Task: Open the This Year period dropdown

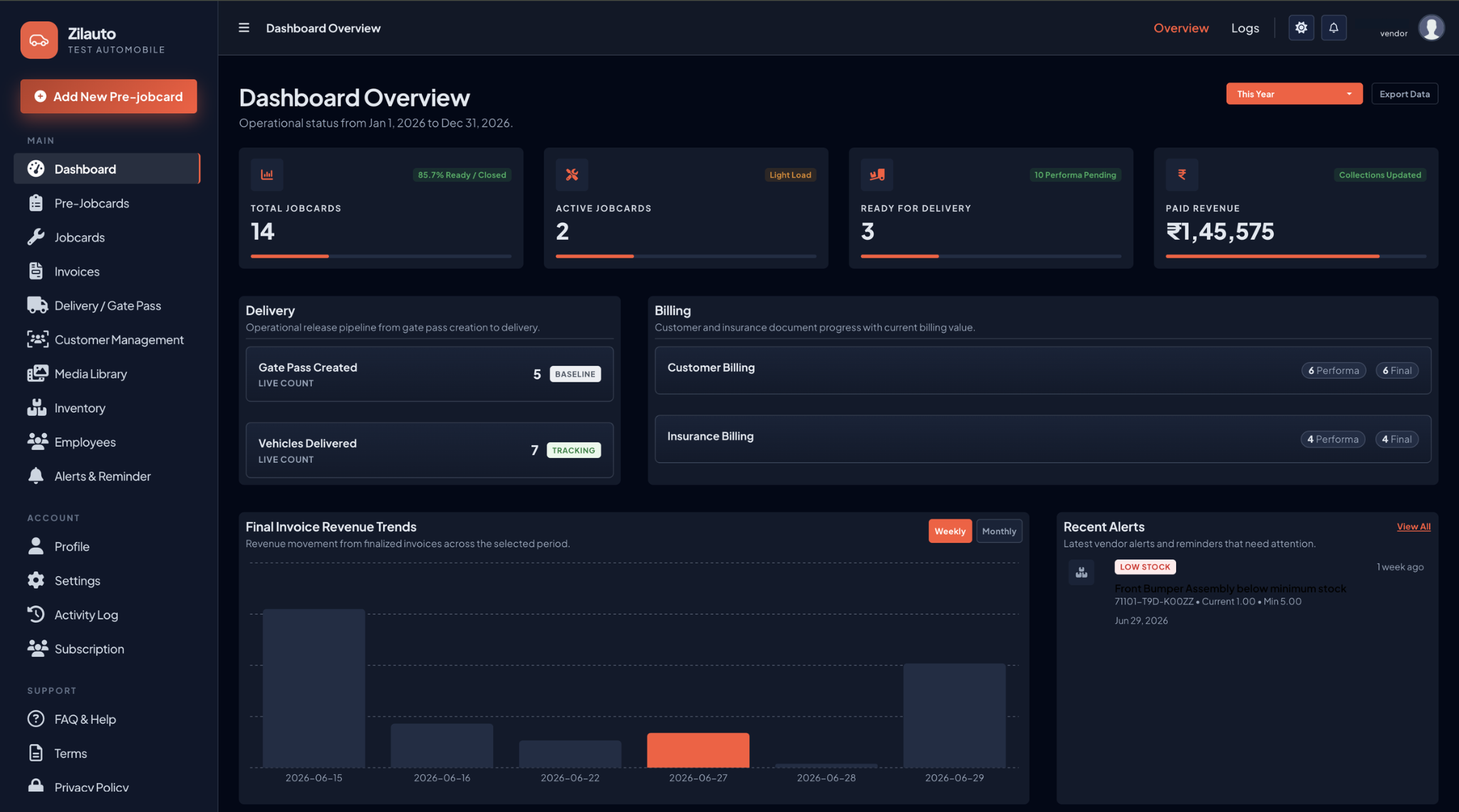Action: [x=1294, y=94]
